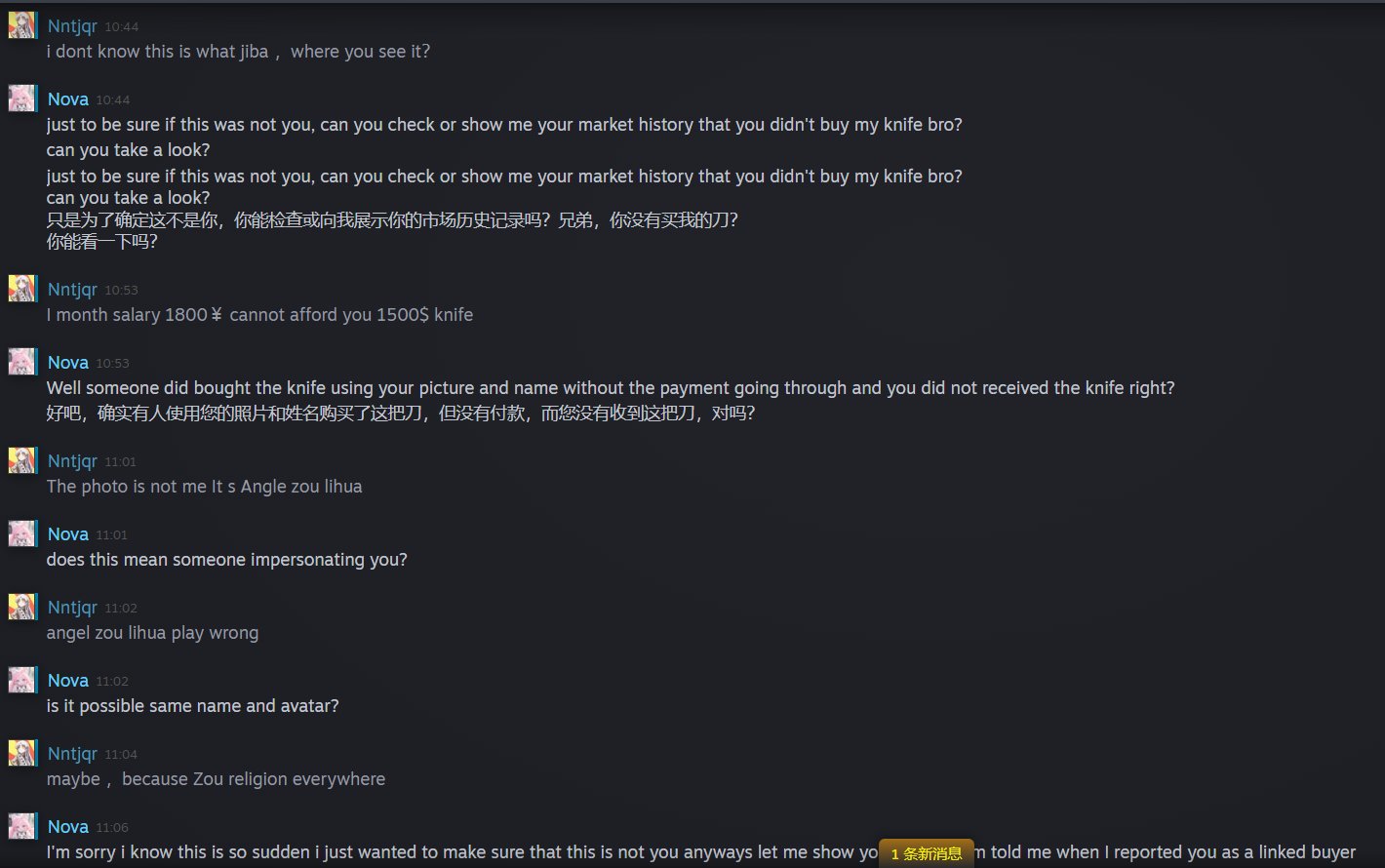Jump to the 1 new message notification
This screenshot has height=868, width=1385.
tap(927, 853)
